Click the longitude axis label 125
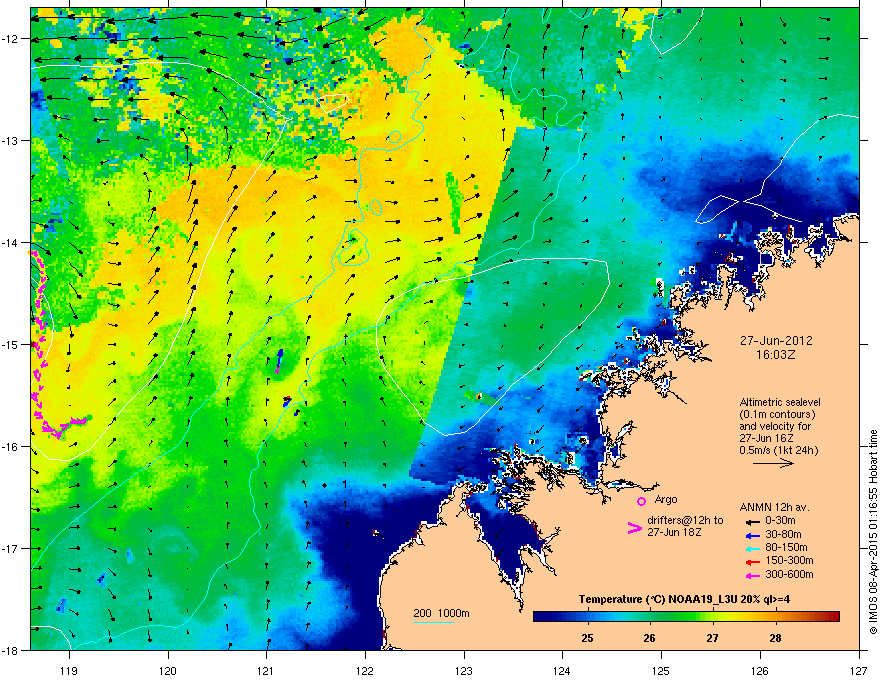Viewport: 880px width, 680px height. 661,670
